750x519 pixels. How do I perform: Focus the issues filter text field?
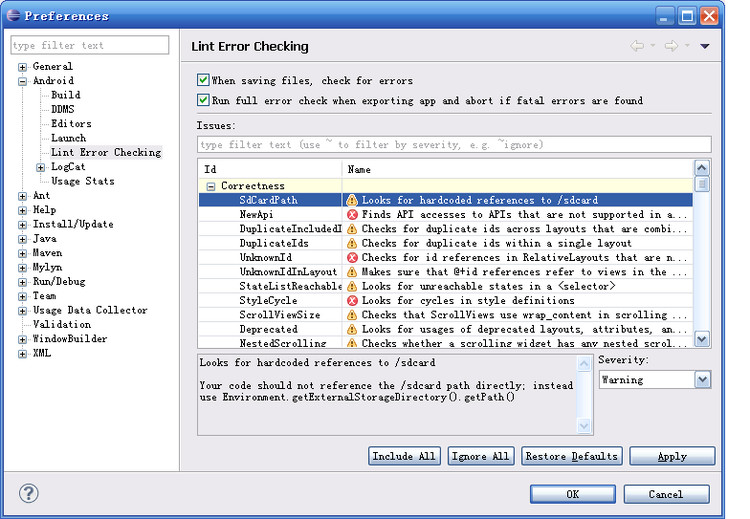click(454, 144)
